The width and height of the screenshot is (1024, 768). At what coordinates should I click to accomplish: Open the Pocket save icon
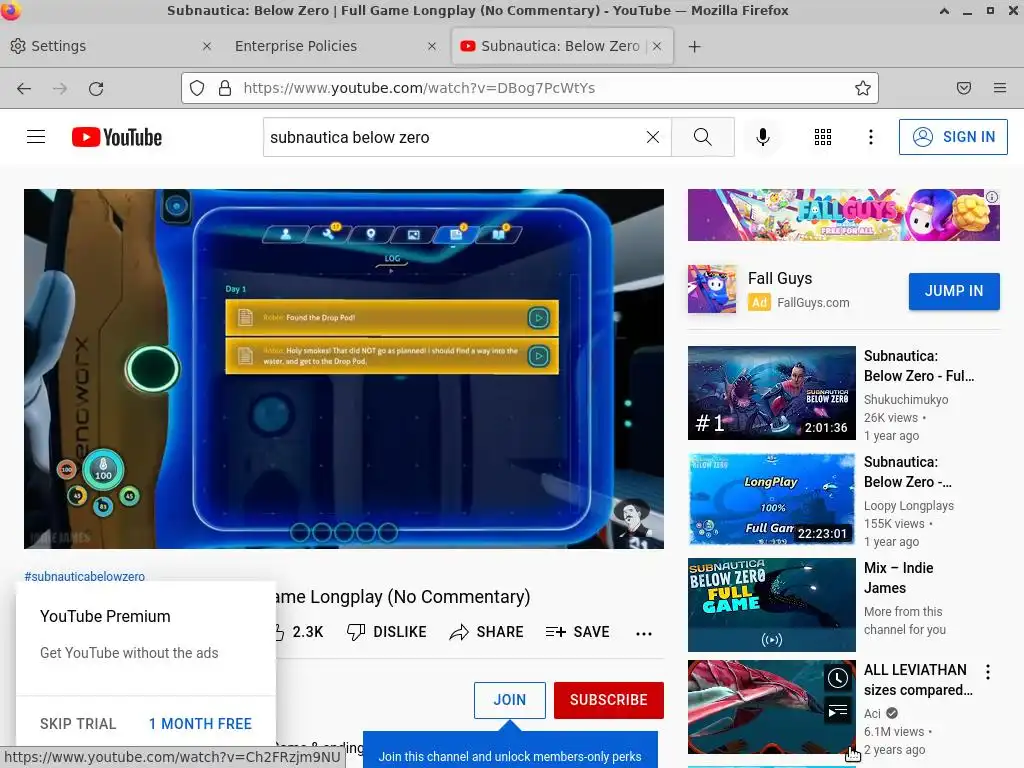pyautogui.click(x=964, y=88)
